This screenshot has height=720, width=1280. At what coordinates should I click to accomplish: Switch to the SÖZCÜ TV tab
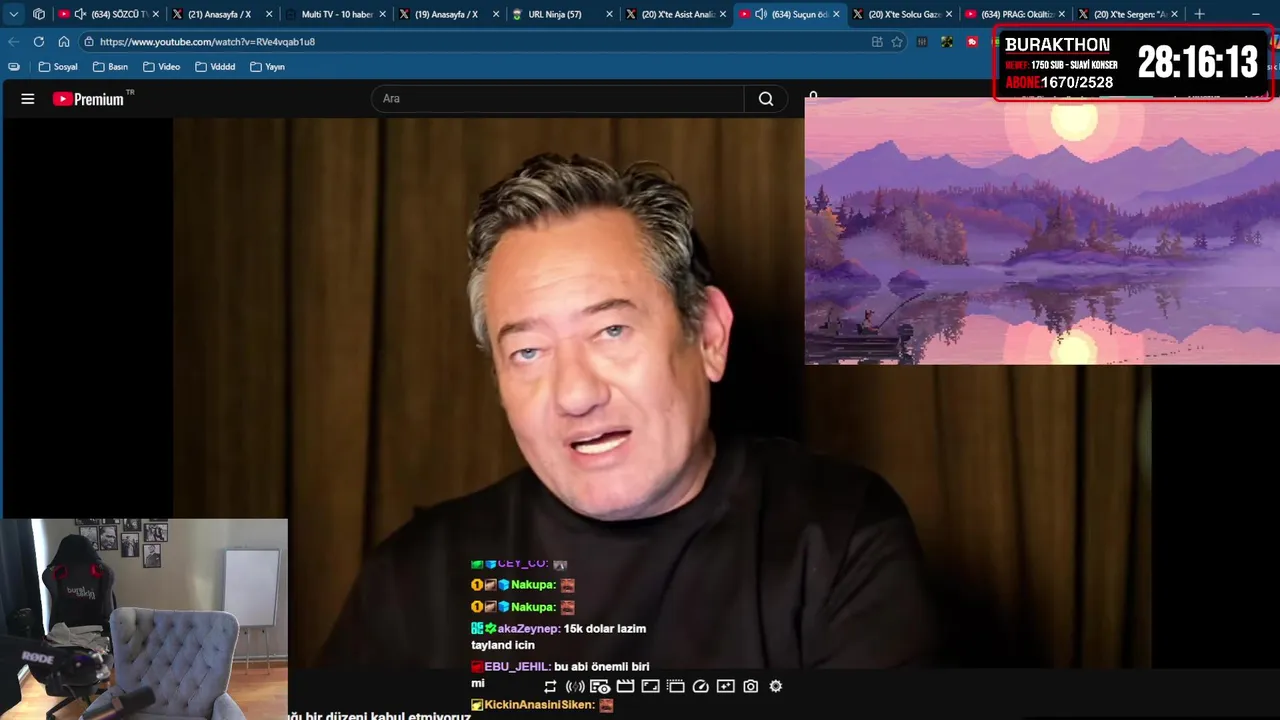108,14
